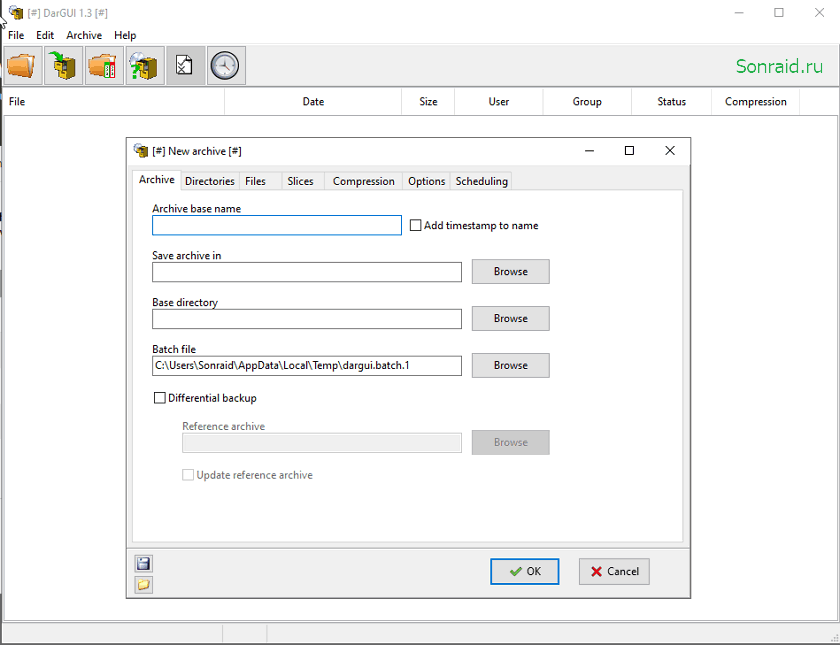This screenshot has height=645, width=840.
Task: Click the Batch file path field
Action: click(307, 366)
